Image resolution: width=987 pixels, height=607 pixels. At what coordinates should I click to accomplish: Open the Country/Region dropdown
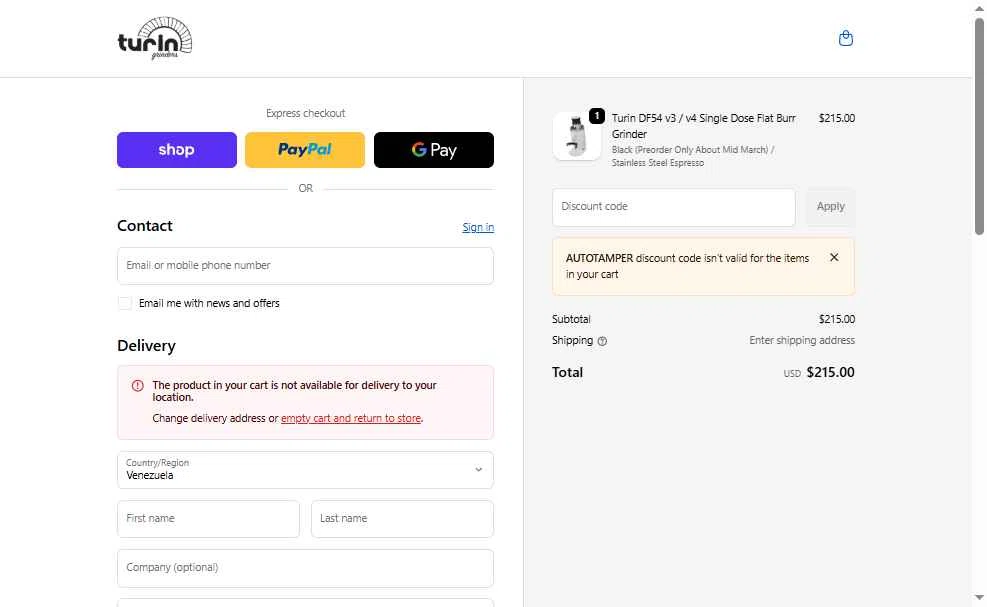click(305, 470)
